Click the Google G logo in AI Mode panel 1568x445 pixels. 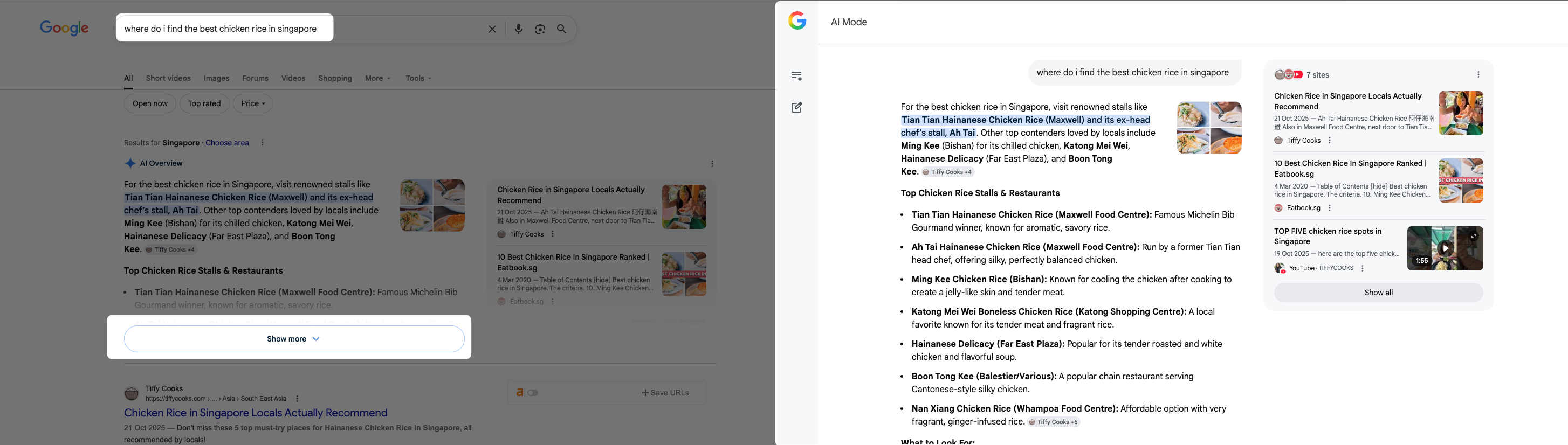[x=797, y=21]
